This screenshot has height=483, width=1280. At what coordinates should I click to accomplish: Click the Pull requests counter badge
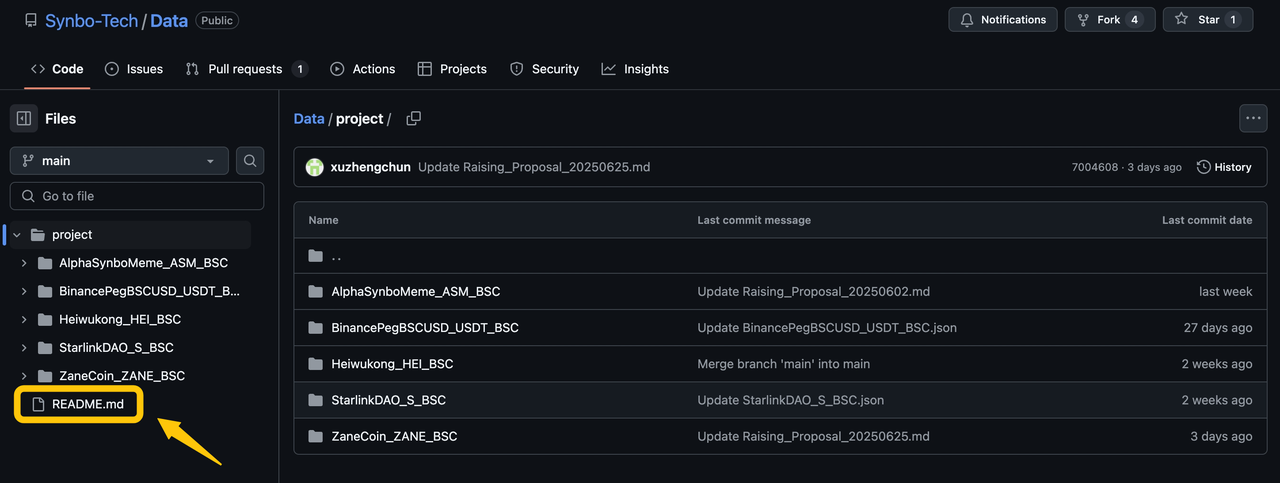coord(299,69)
